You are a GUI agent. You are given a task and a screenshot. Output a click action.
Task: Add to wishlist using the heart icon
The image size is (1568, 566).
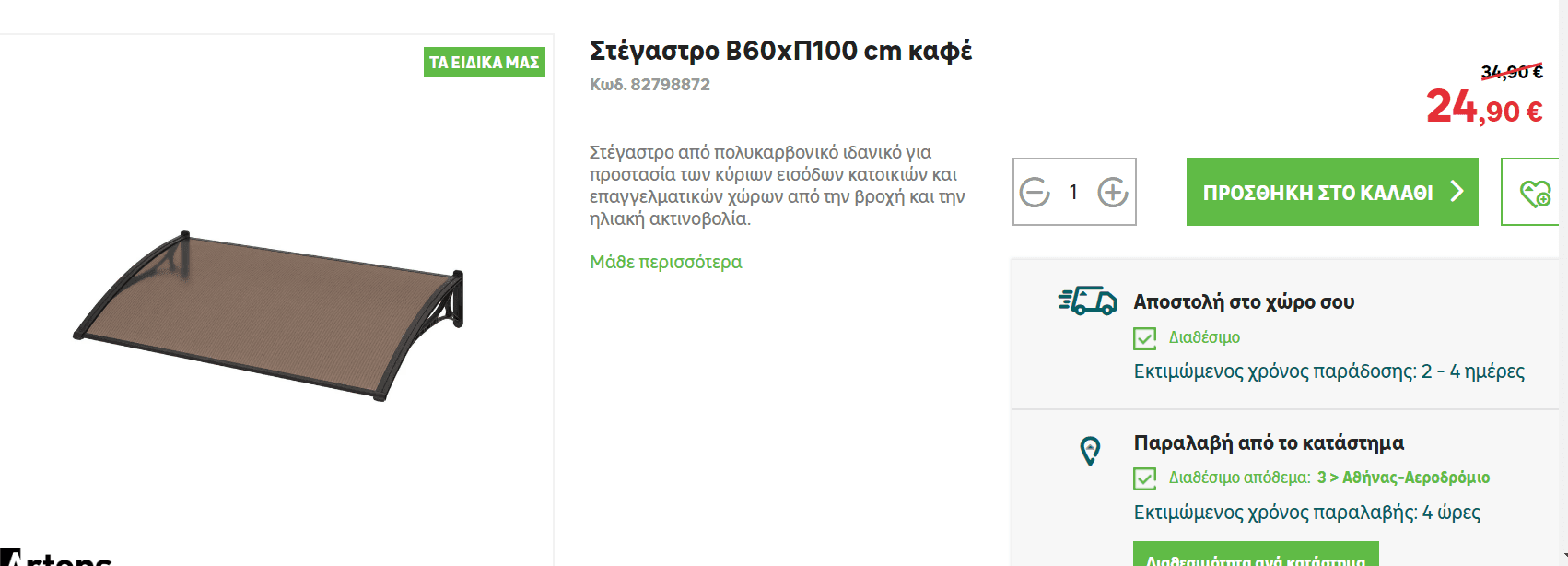(1535, 193)
